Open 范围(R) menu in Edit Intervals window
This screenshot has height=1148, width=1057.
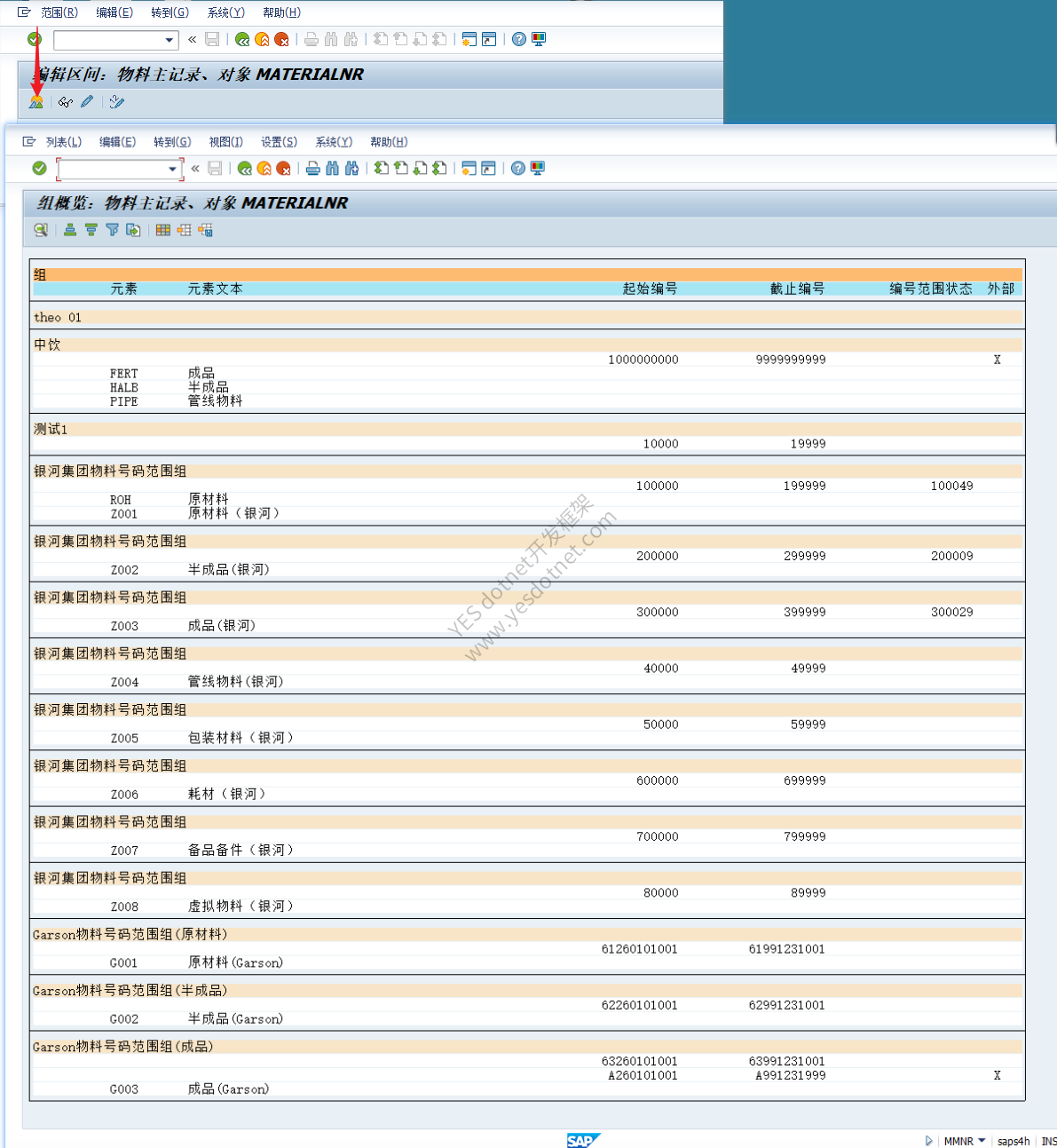click(59, 12)
